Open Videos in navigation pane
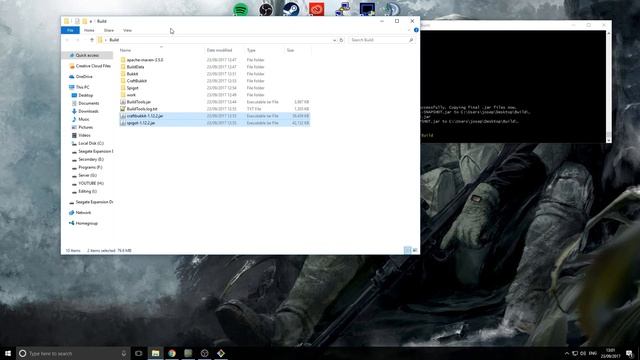640x360 pixels. coord(84,135)
